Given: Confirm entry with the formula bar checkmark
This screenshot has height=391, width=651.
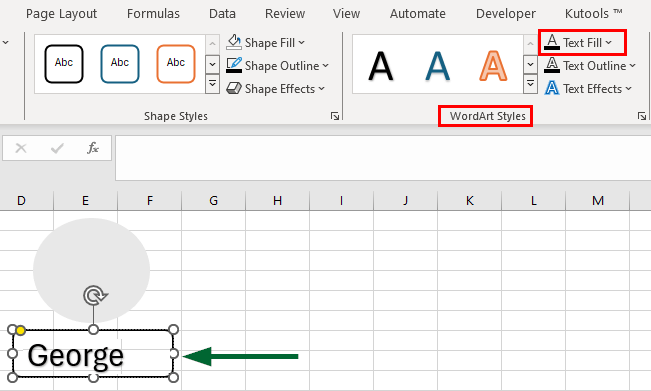Looking at the screenshot, I should click(x=57, y=148).
